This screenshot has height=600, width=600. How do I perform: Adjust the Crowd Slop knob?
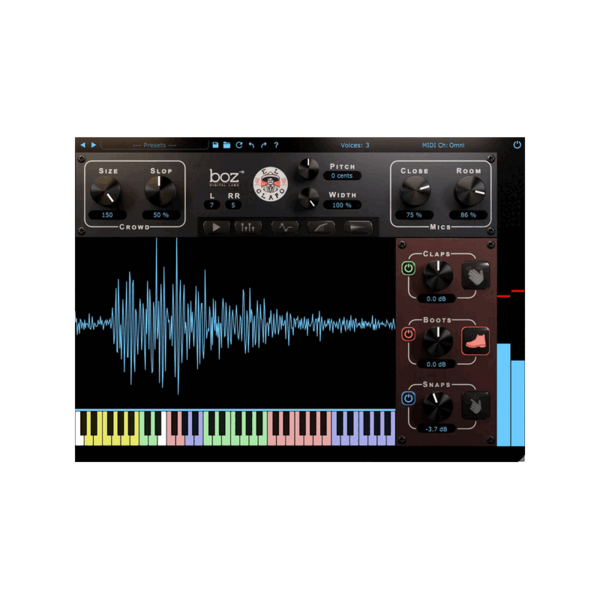[x=160, y=191]
